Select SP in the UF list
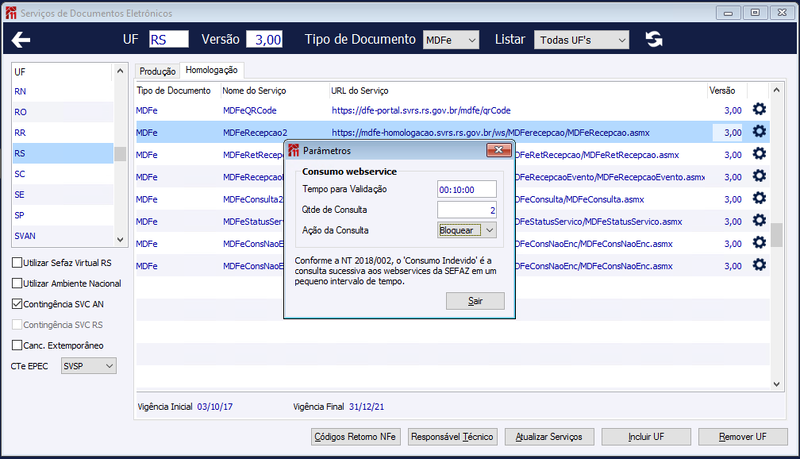This screenshot has width=800, height=459. click(x=63, y=215)
